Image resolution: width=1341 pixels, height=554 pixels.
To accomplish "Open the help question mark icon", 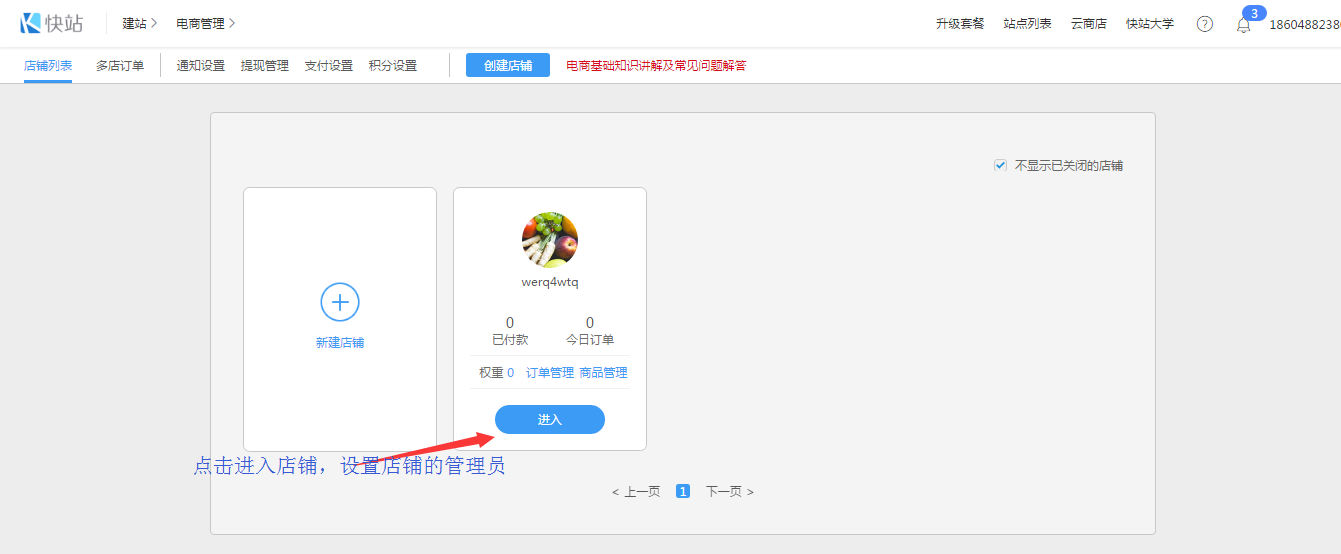I will (x=1204, y=24).
